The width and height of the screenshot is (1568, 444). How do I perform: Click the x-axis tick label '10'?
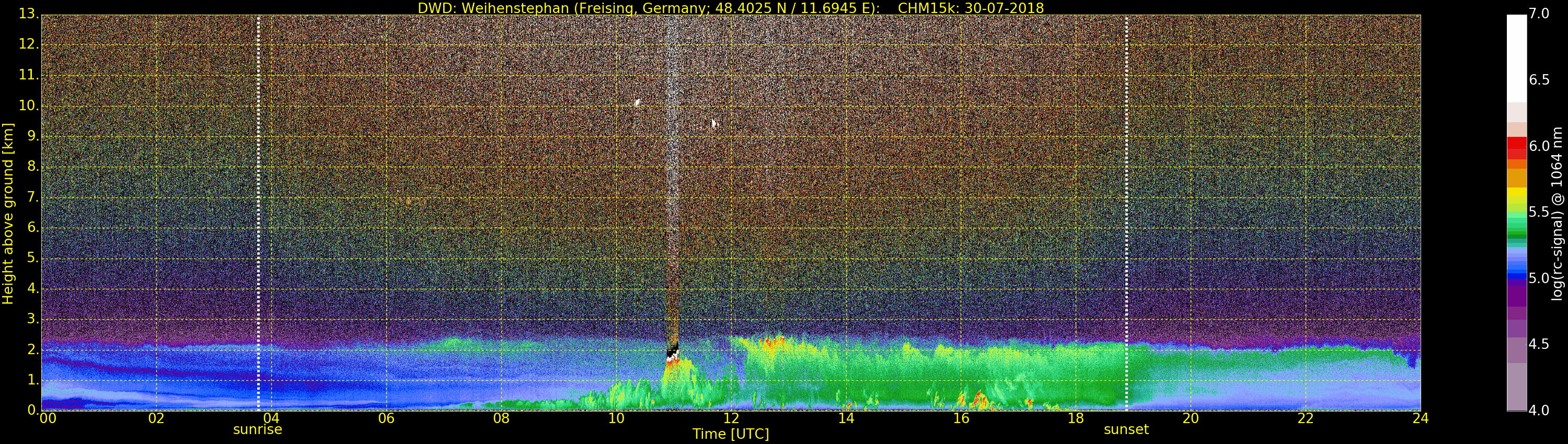tap(616, 418)
